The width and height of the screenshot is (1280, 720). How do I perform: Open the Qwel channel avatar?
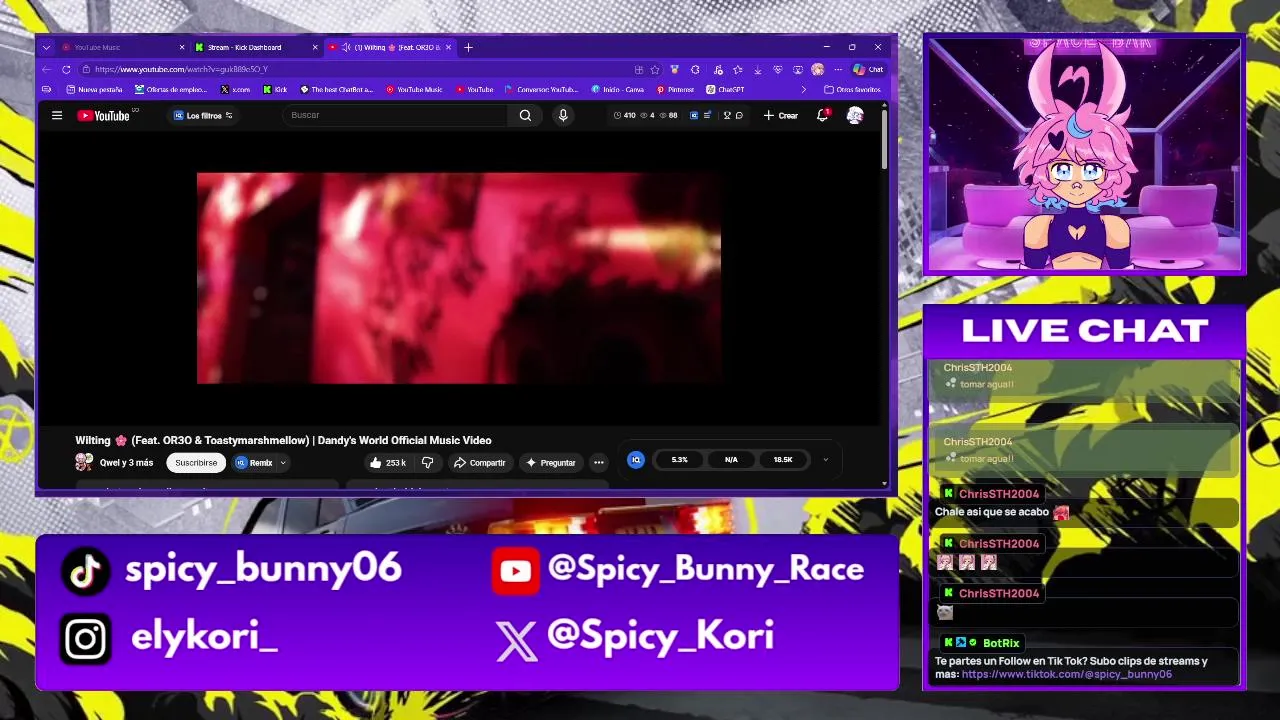pyautogui.click(x=84, y=463)
